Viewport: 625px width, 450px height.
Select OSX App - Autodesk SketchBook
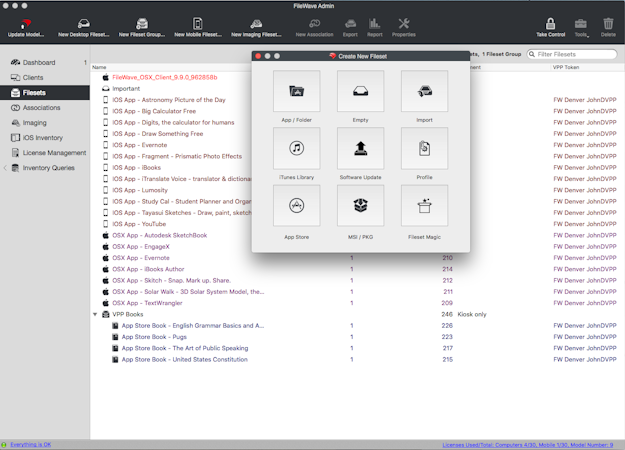(159, 236)
